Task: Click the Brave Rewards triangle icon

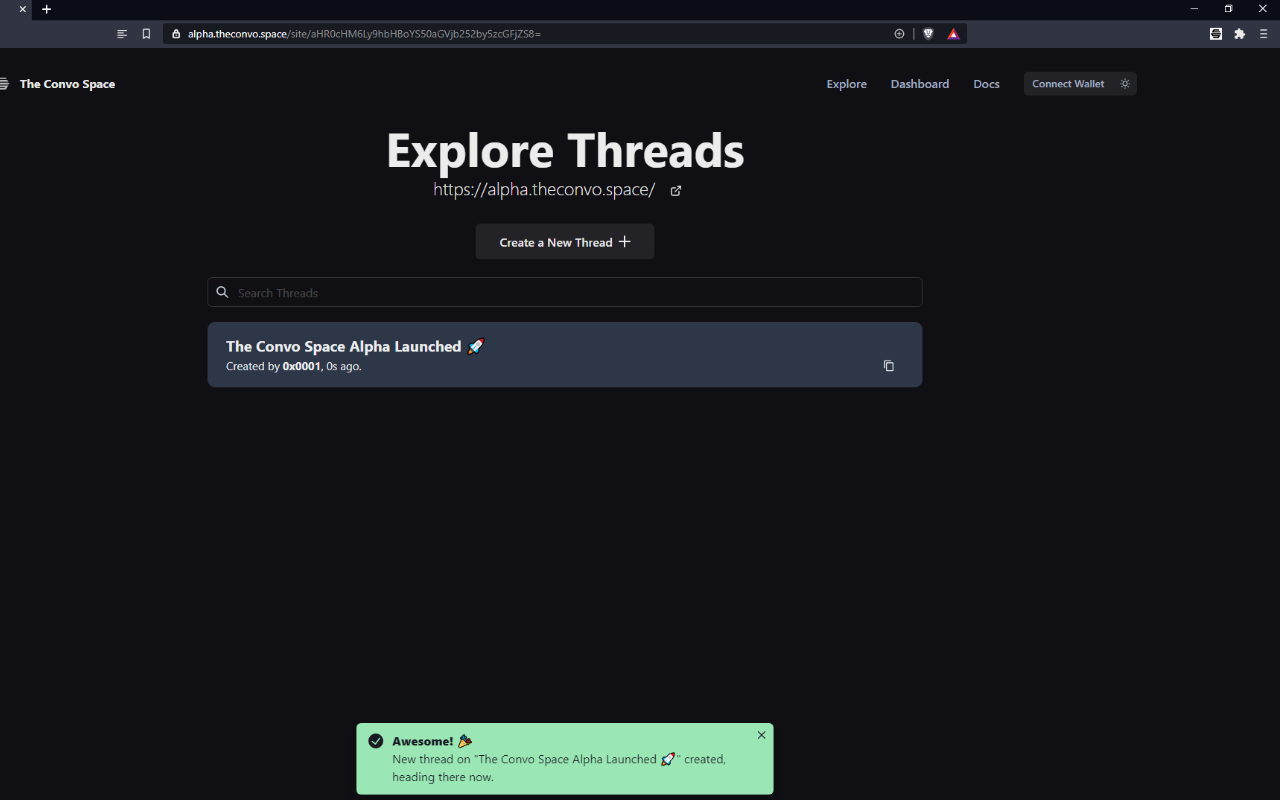Action: point(953,33)
